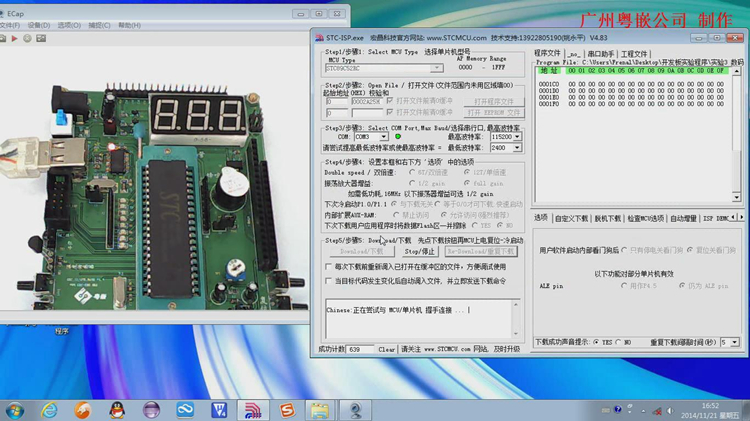
Task: Click the STC-ISP title bar app icon
Action: point(320,37)
